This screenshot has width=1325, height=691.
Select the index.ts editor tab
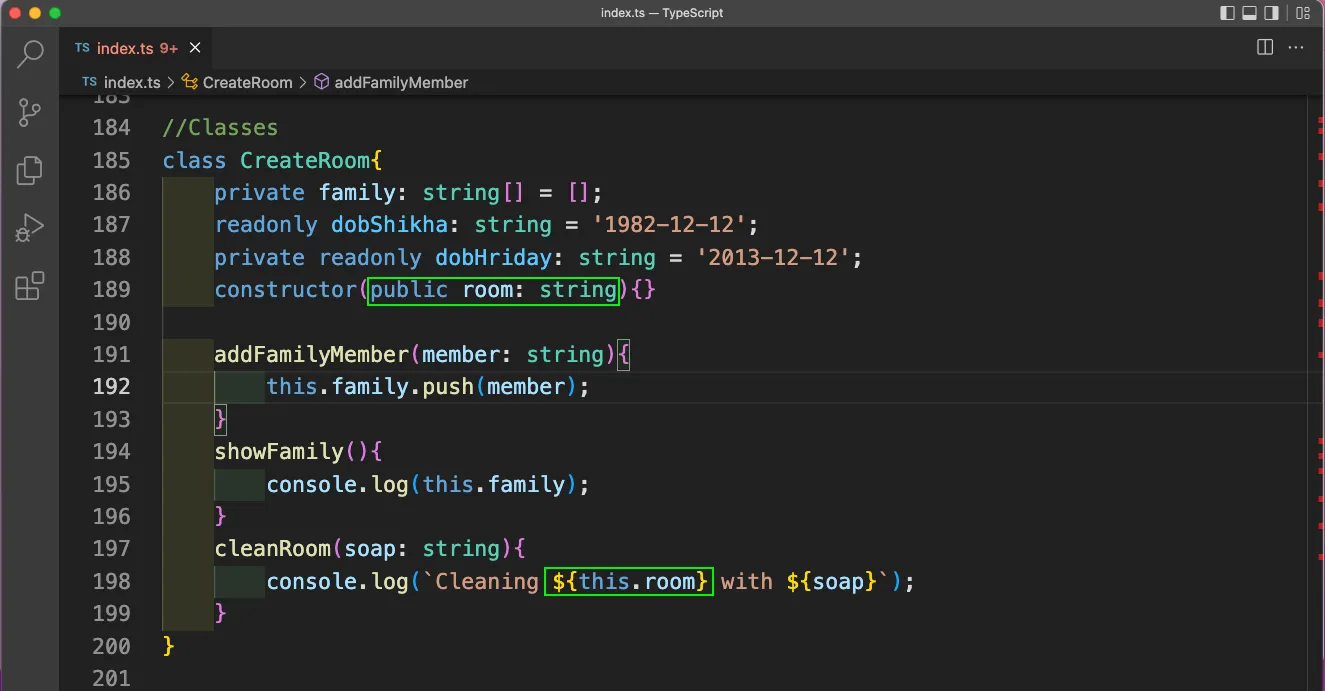click(x=135, y=48)
